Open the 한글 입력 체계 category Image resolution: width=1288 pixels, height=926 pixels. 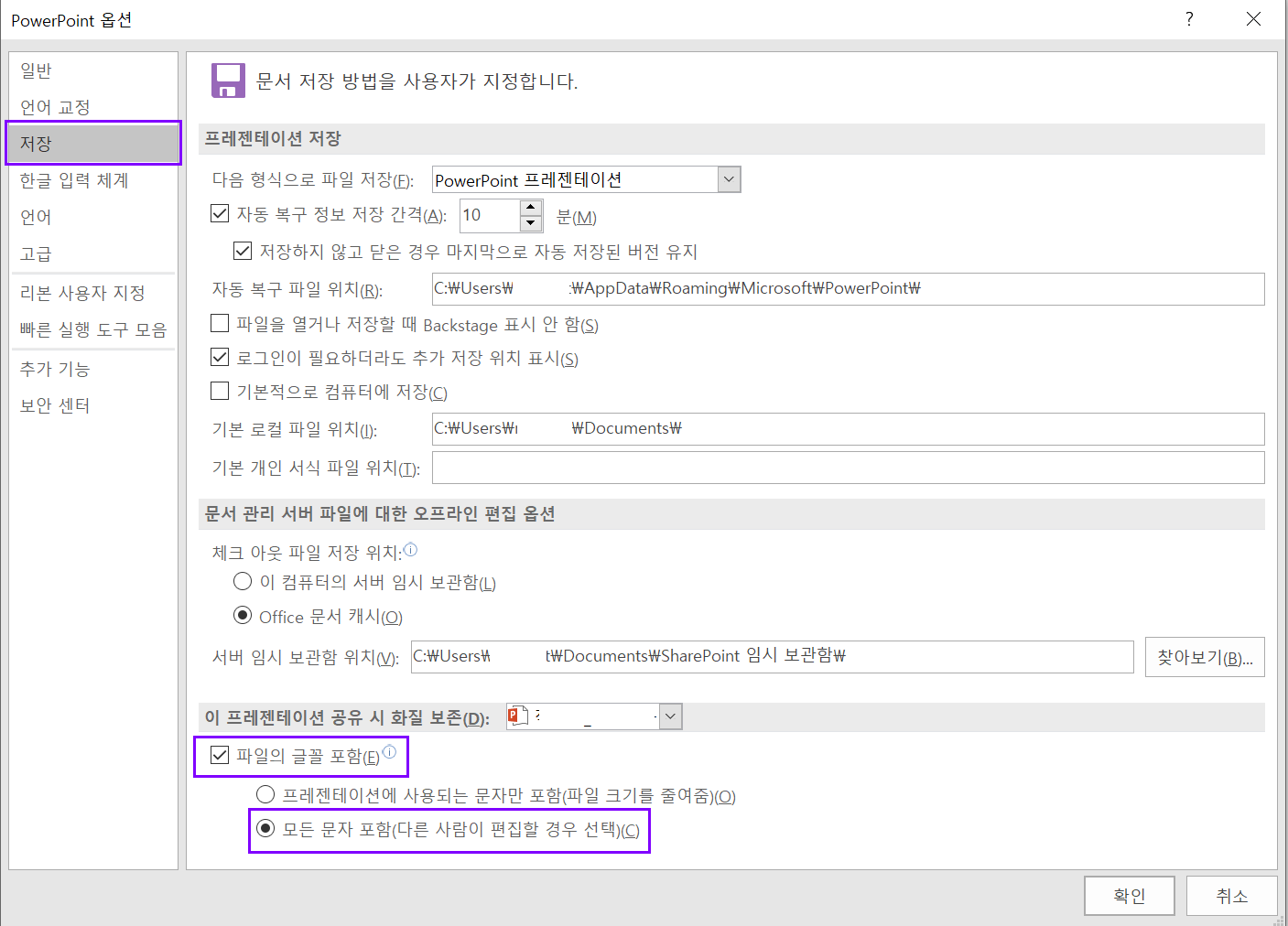92,180
